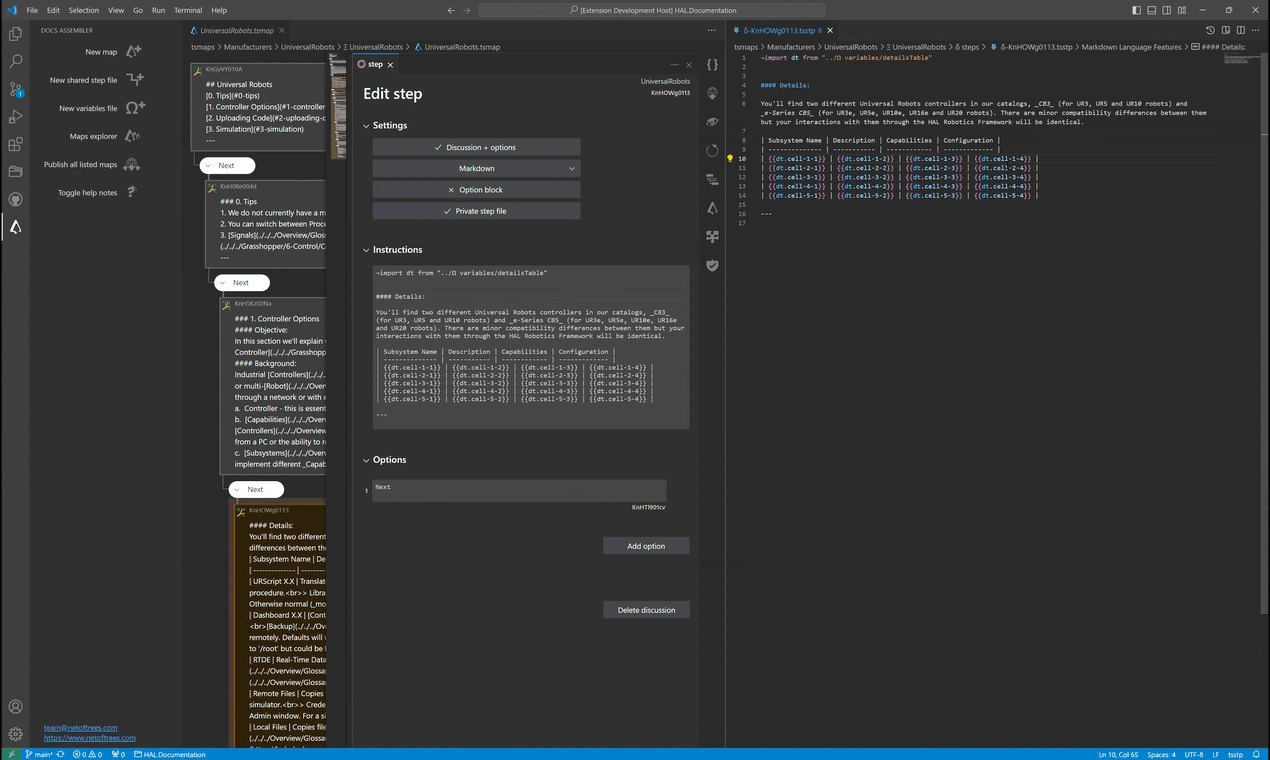Toggle the Option block setting

coord(476,189)
